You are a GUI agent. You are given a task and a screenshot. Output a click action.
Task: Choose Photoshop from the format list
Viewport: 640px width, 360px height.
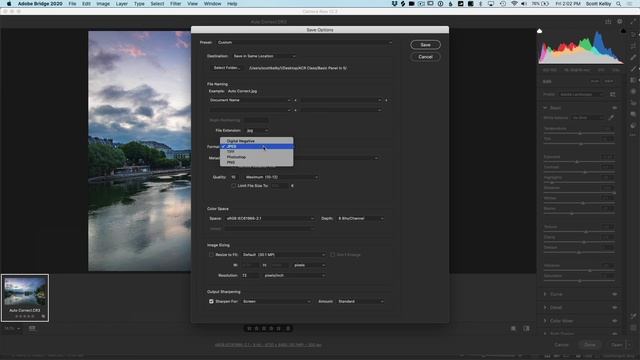coord(257,157)
